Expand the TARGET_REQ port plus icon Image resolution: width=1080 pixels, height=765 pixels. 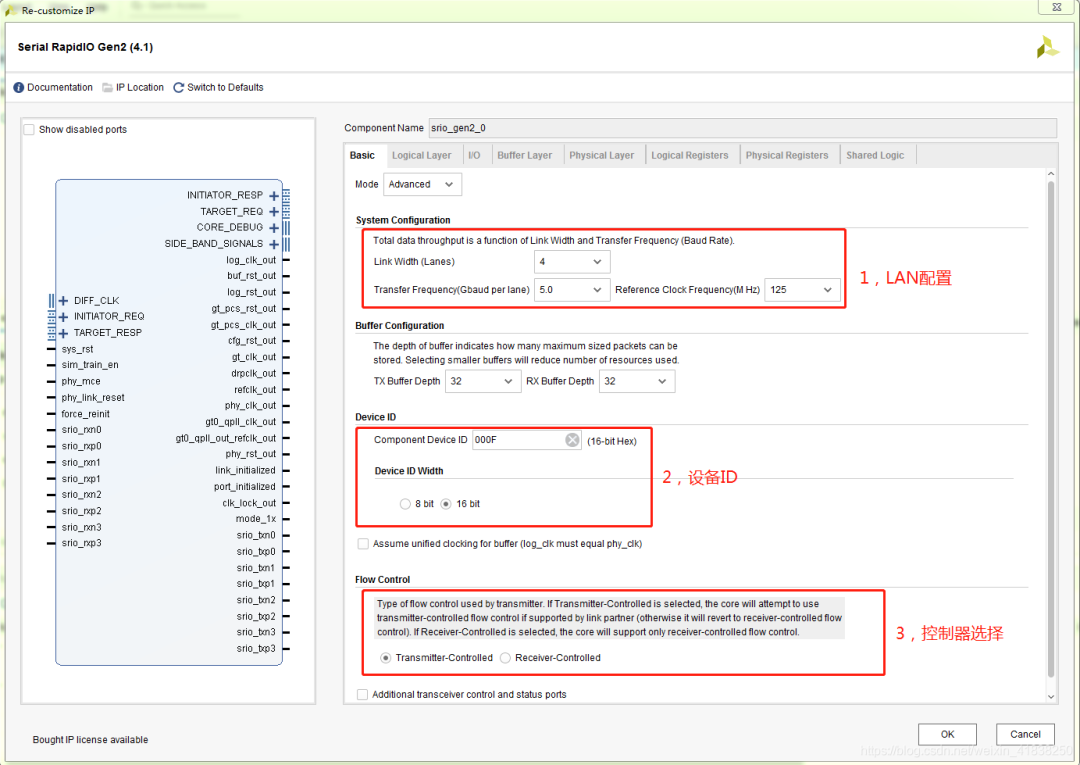274,212
